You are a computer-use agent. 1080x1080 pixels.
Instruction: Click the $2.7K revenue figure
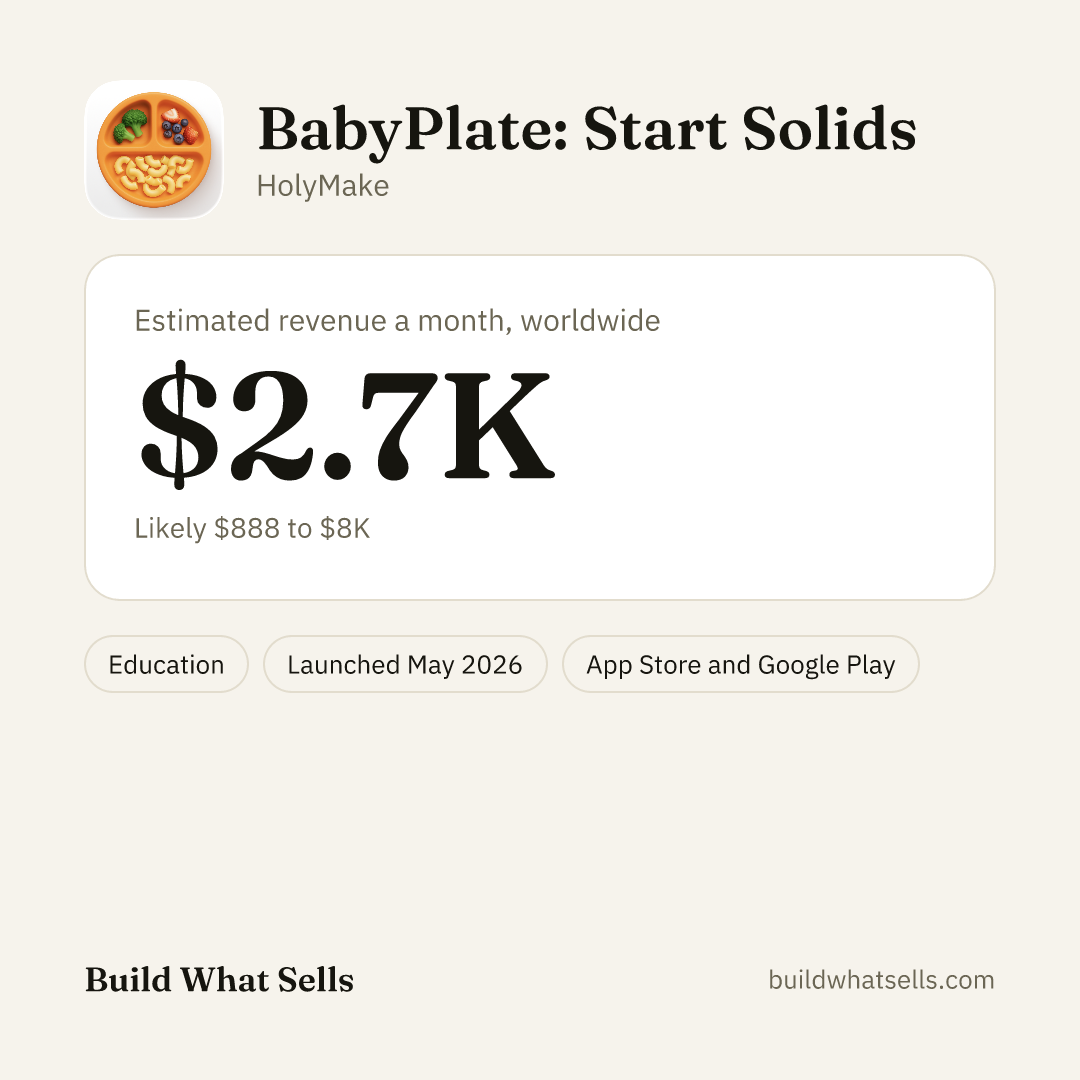click(346, 424)
